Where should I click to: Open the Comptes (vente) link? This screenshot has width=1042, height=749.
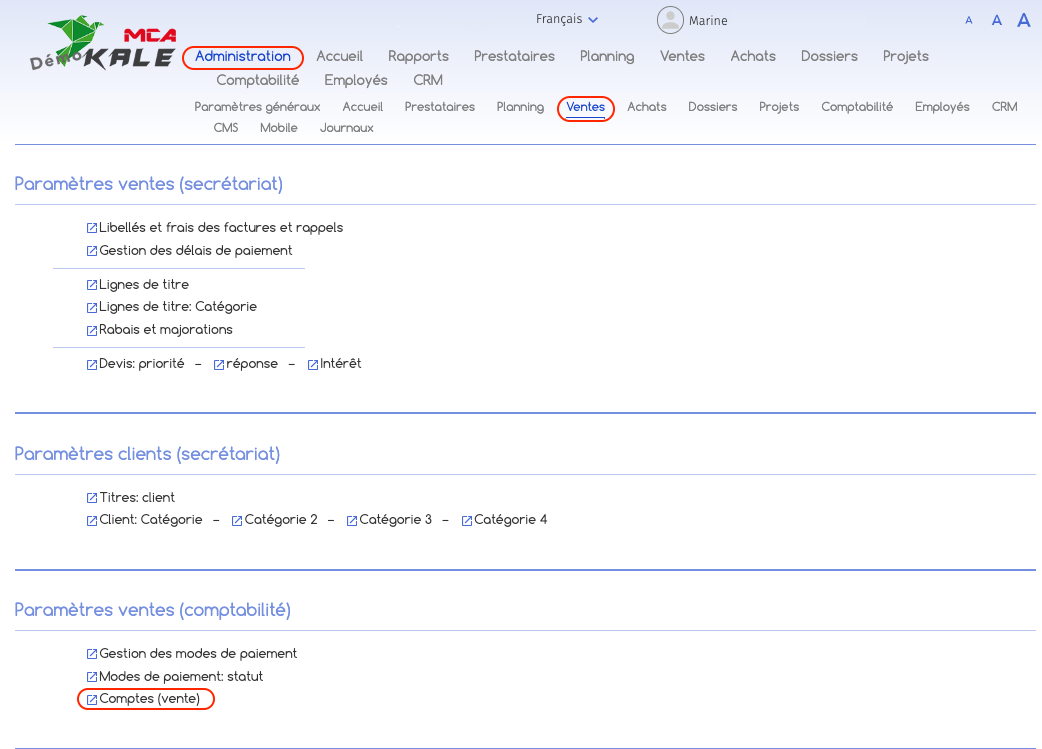pos(150,699)
